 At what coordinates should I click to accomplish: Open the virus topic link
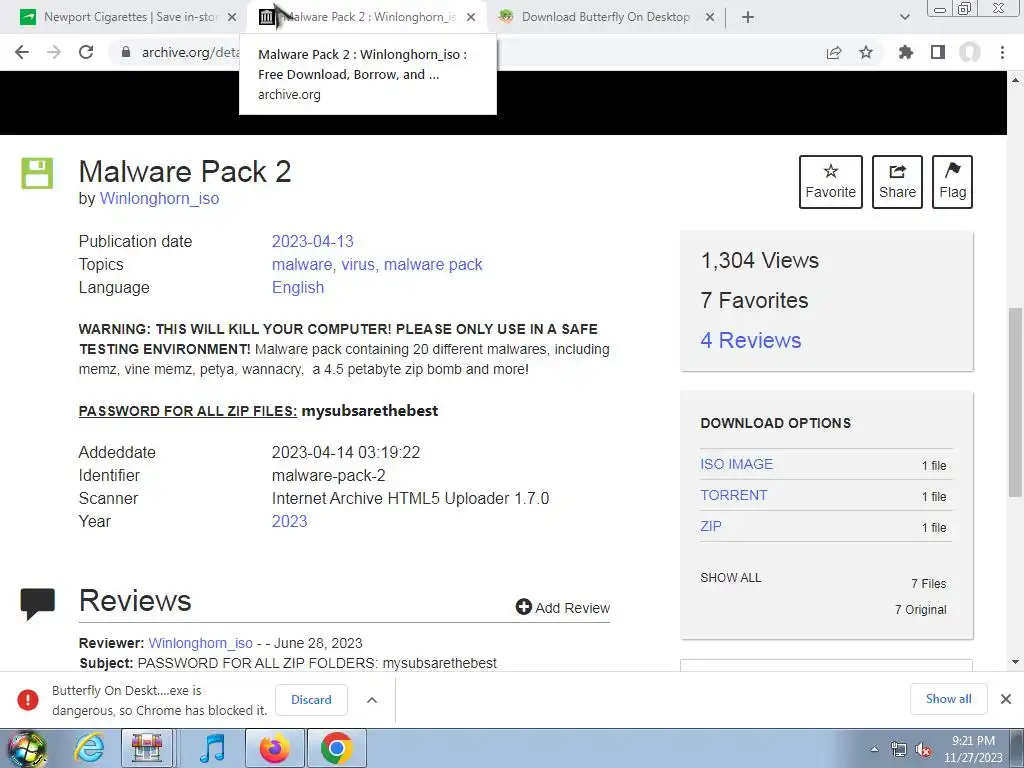(x=358, y=264)
